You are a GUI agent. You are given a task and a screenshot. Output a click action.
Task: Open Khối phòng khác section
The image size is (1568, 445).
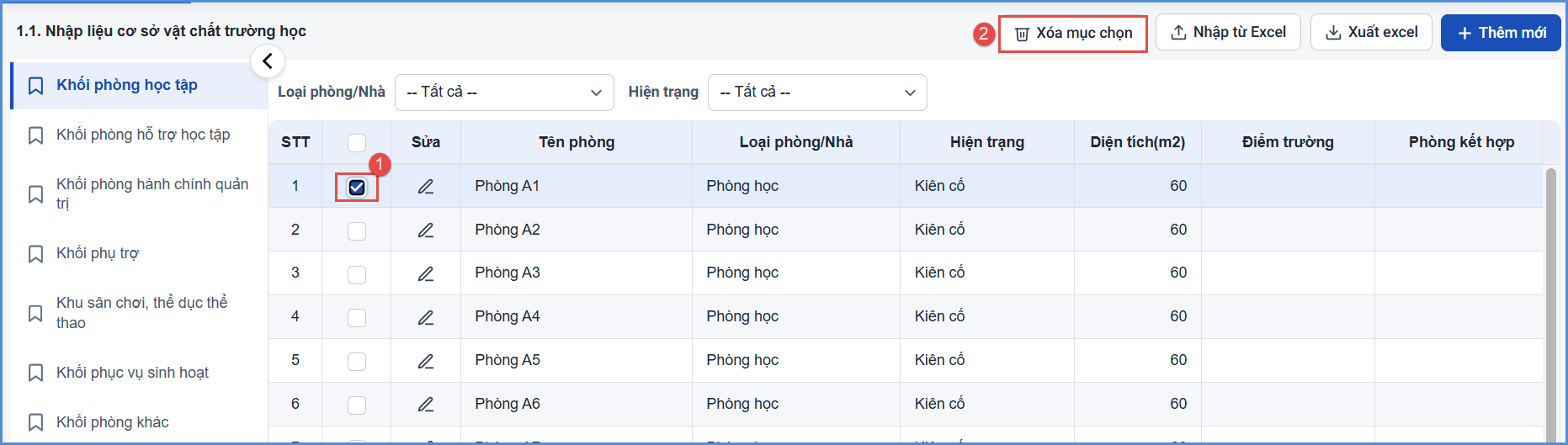pos(139,422)
